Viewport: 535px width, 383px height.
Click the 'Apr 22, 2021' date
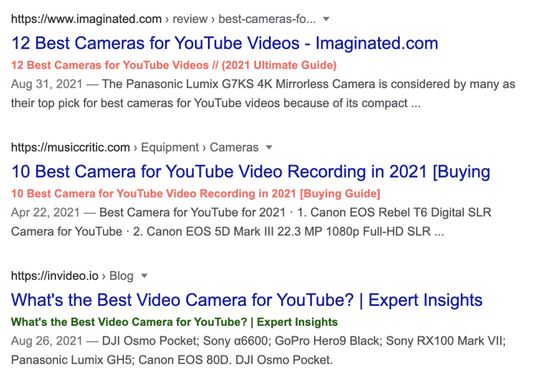tap(45, 212)
